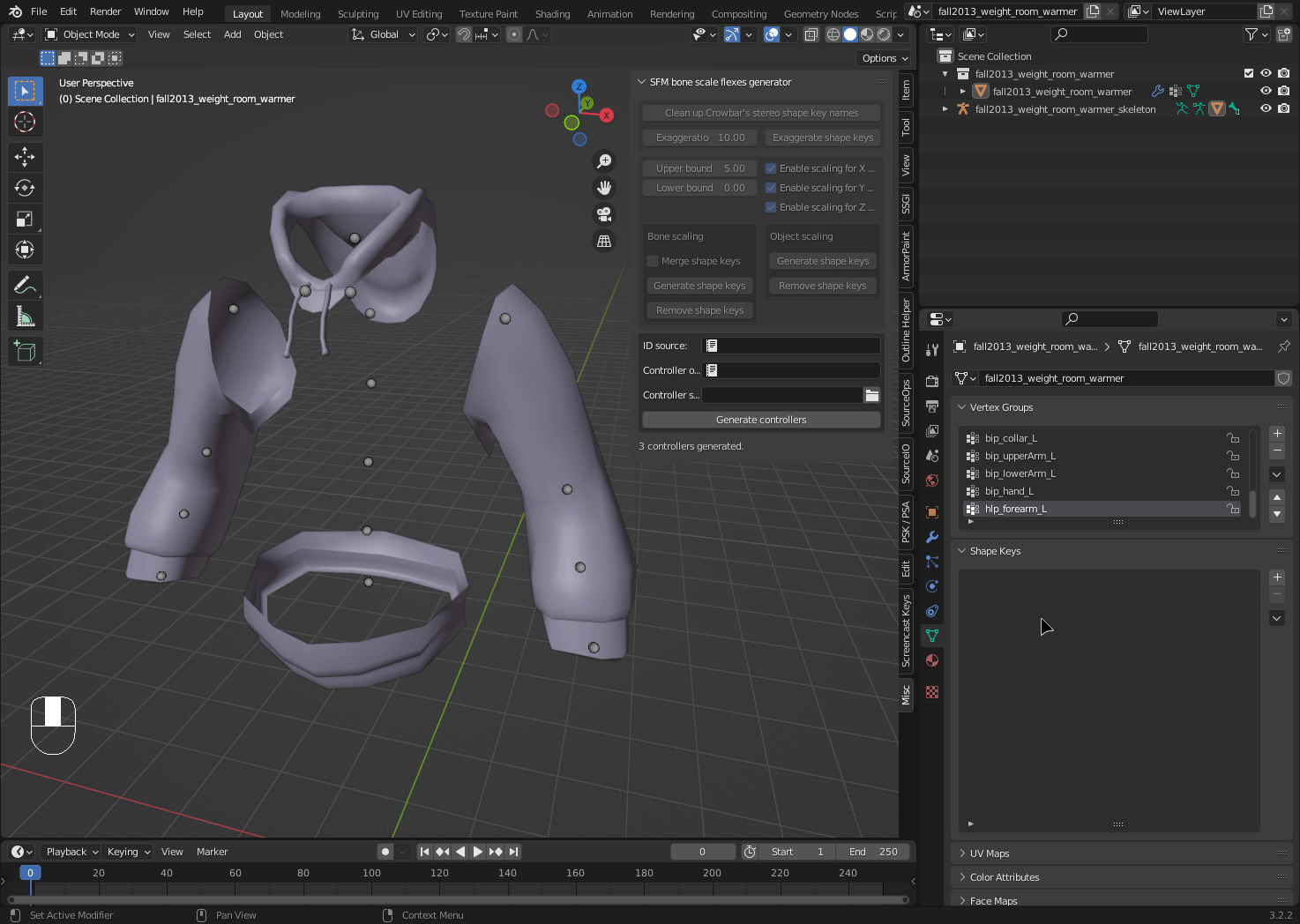Disable Enable scaling for X checkbox
This screenshot has width=1300, height=924.
pyautogui.click(x=771, y=168)
